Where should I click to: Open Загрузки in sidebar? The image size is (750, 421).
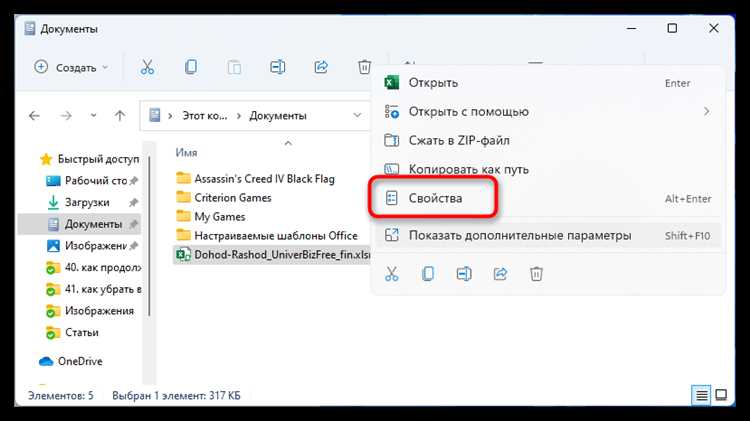92,202
